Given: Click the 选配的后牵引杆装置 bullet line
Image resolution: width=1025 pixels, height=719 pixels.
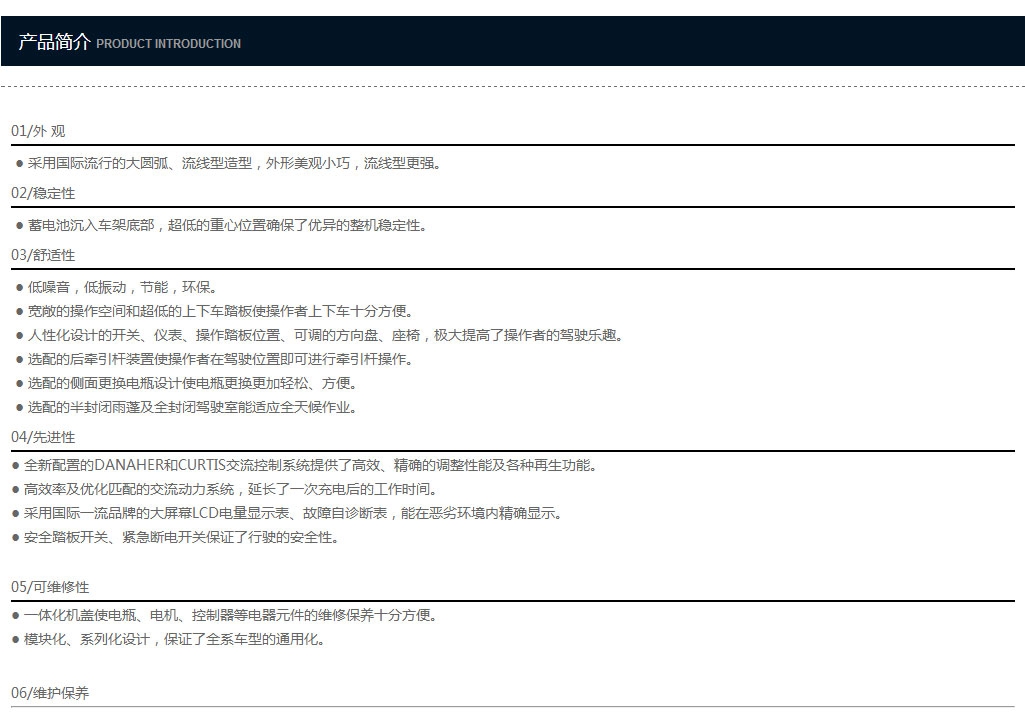Looking at the screenshot, I should [214, 360].
